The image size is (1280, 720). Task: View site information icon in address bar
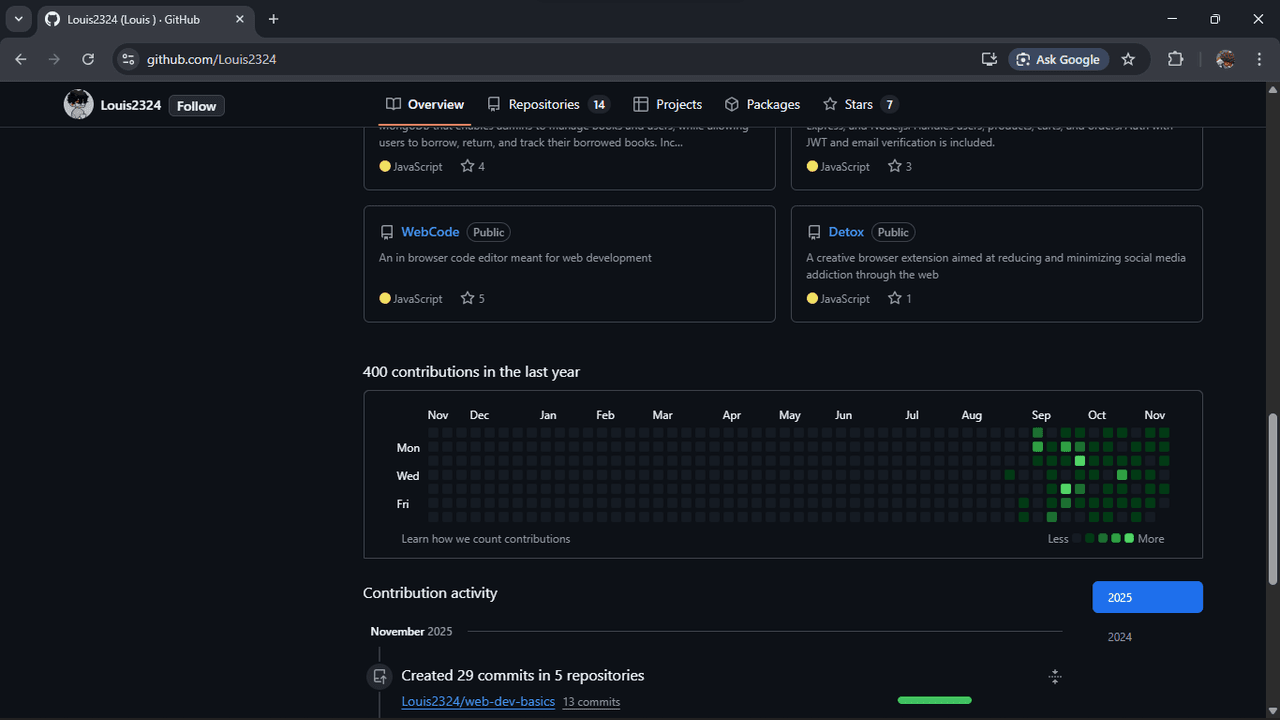(127, 60)
